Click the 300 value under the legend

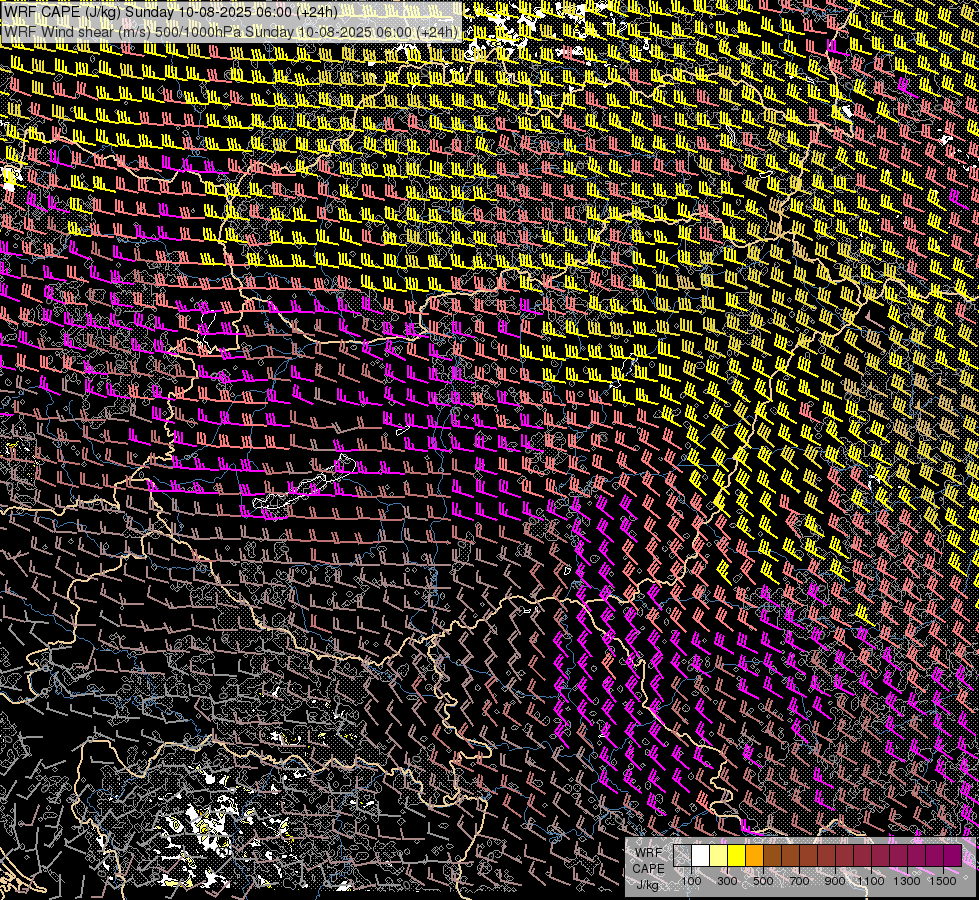pos(727,881)
